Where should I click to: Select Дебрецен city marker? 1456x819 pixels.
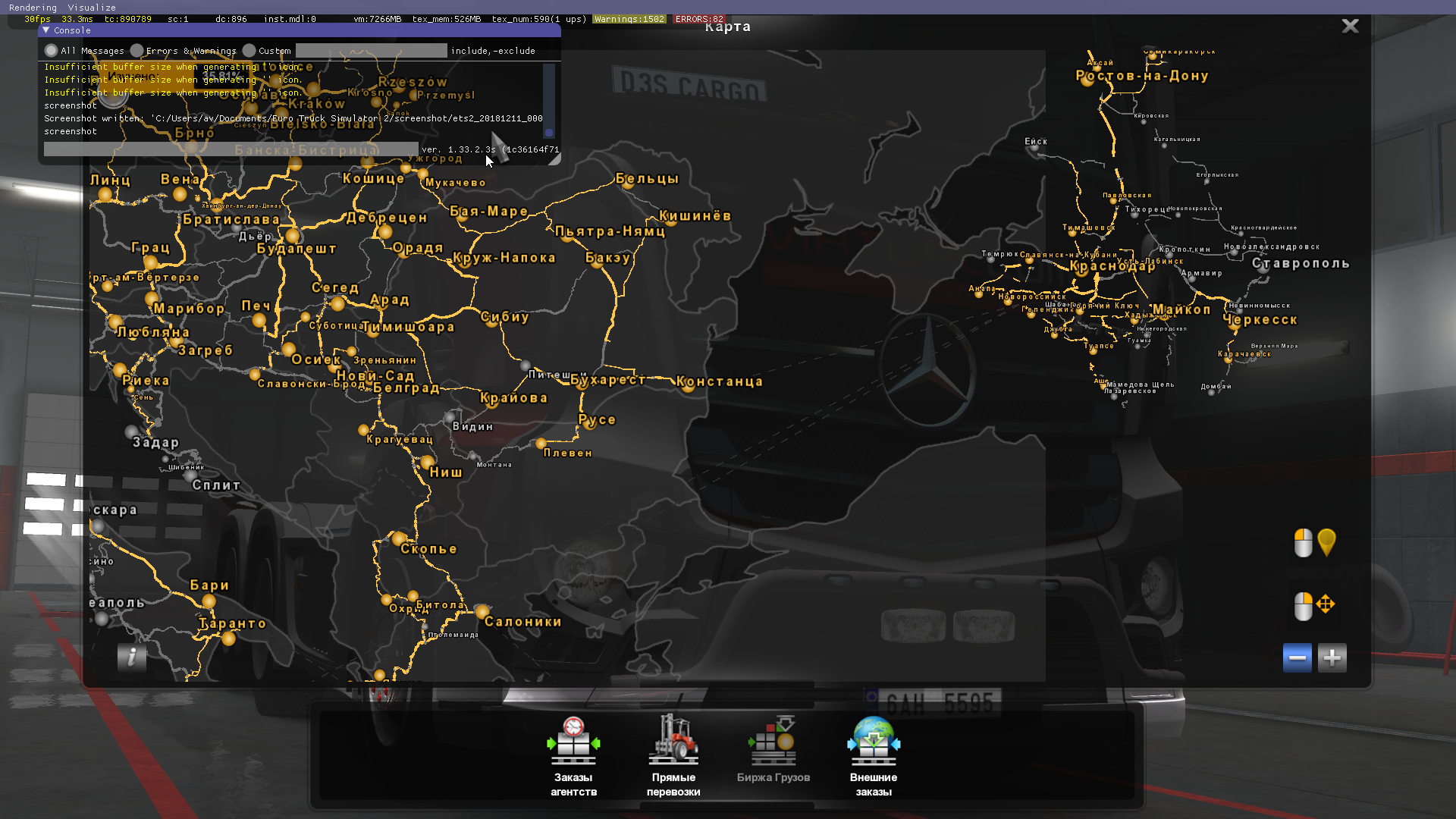[x=385, y=231]
